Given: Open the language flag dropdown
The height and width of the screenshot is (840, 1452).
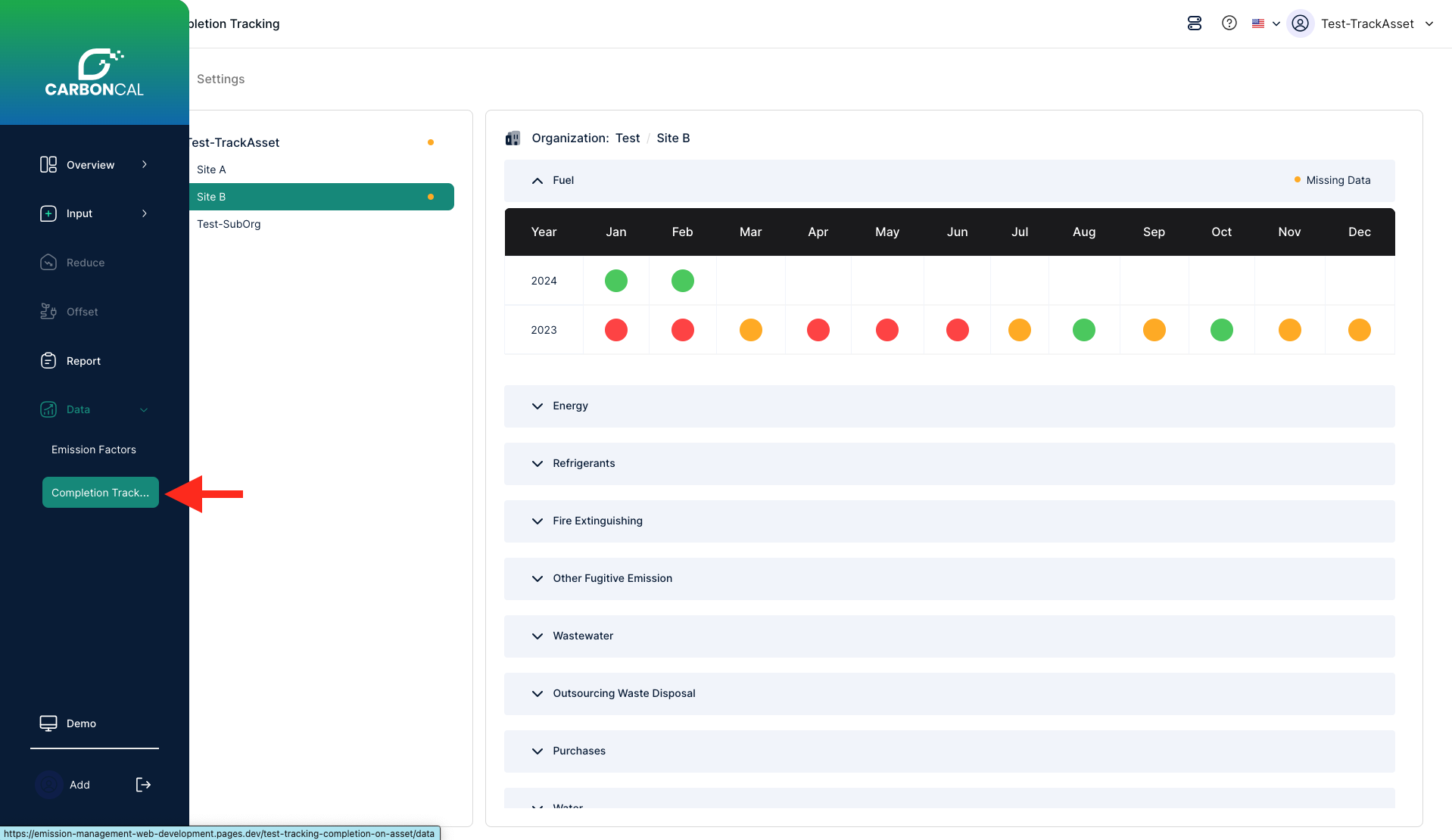Looking at the screenshot, I should pos(1265,23).
